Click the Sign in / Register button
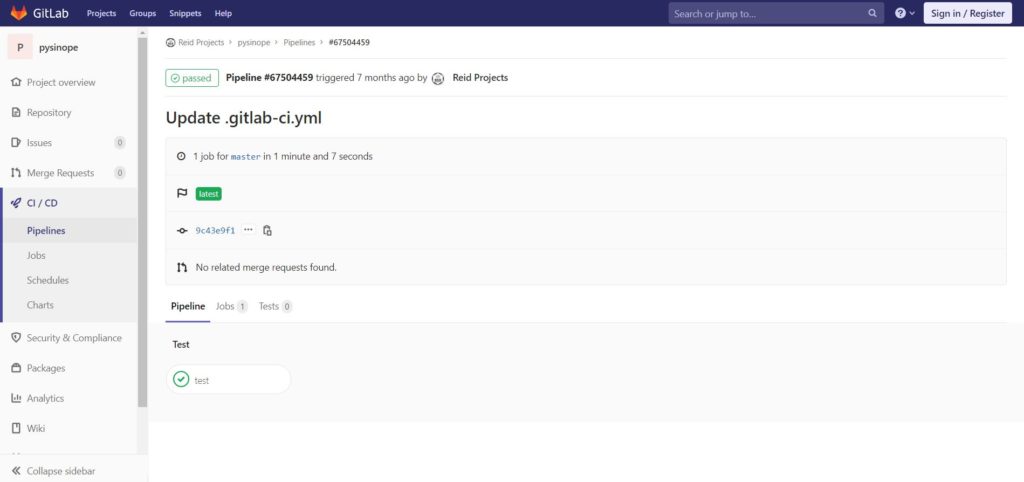1024x482 pixels. point(967,13)
